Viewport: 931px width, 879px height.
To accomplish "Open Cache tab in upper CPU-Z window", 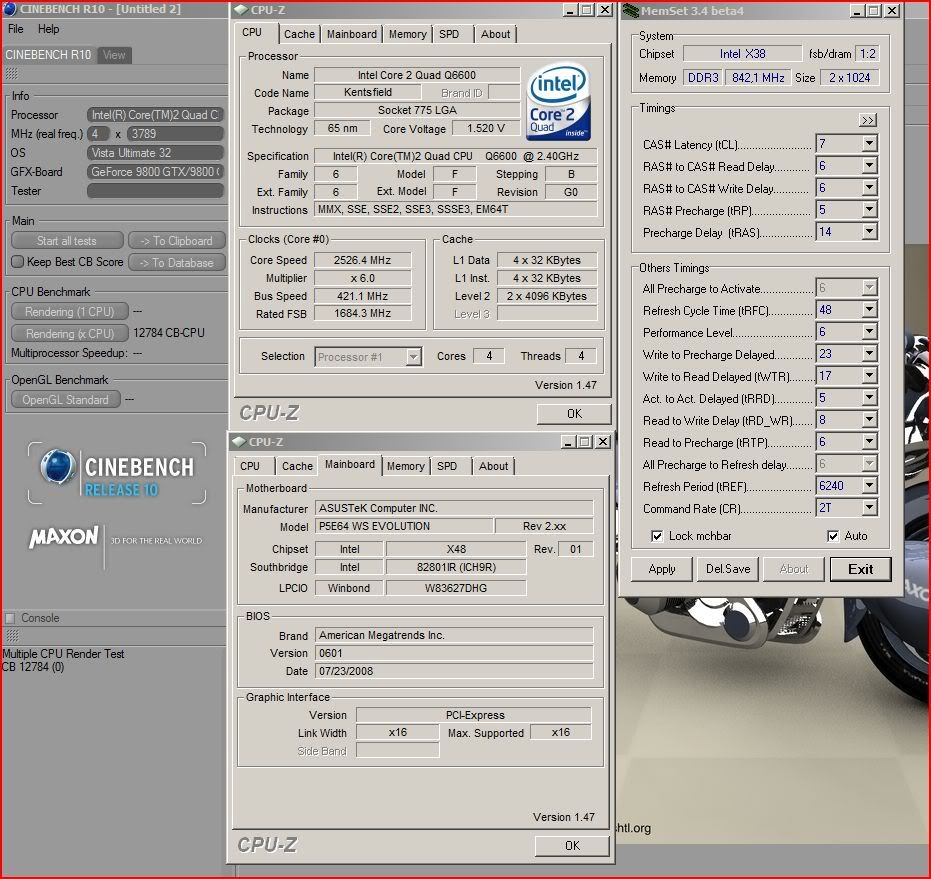I will coord(299,34).
